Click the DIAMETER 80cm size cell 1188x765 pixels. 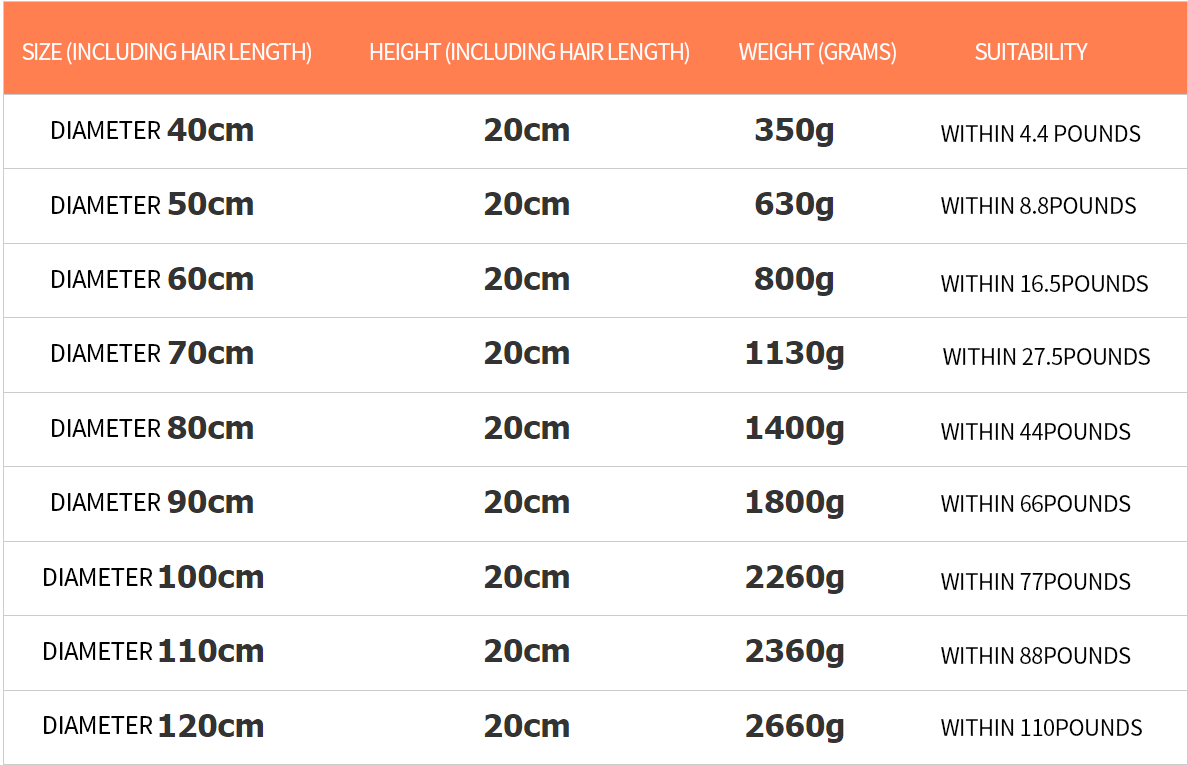[152, 428]
